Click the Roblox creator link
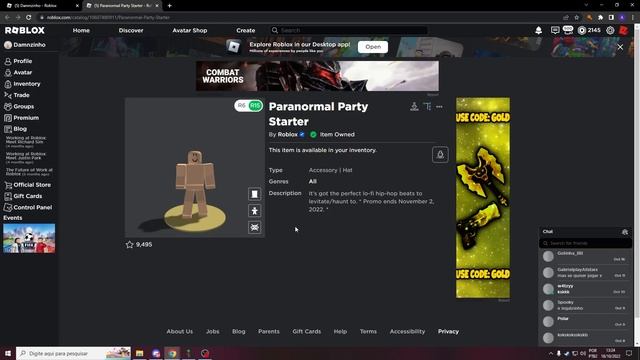 click(287, 134)
